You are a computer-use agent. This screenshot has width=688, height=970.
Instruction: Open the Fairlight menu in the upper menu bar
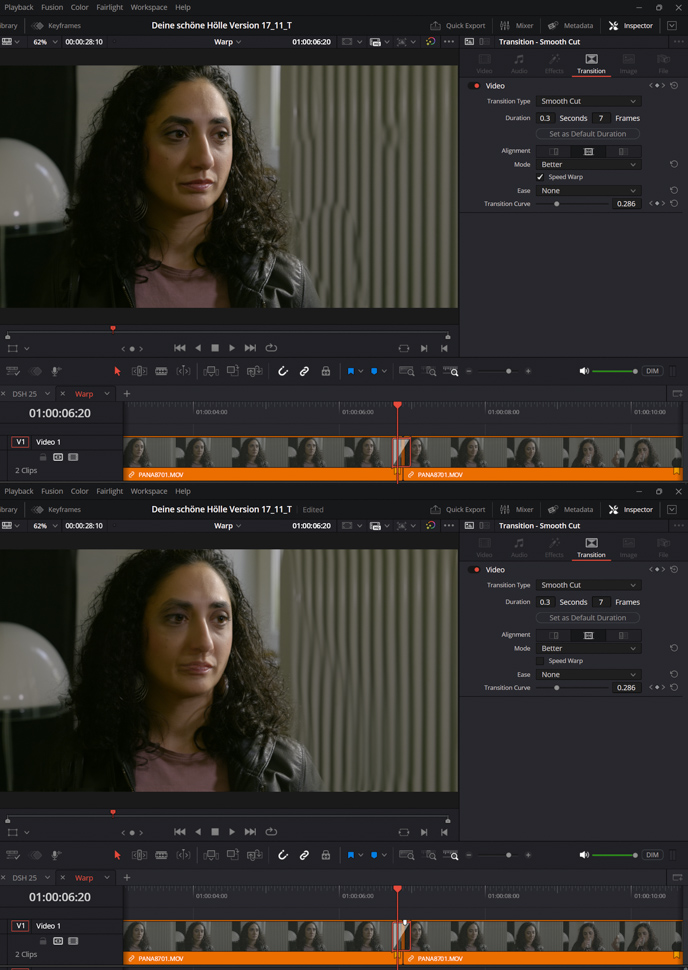point(109,7)
